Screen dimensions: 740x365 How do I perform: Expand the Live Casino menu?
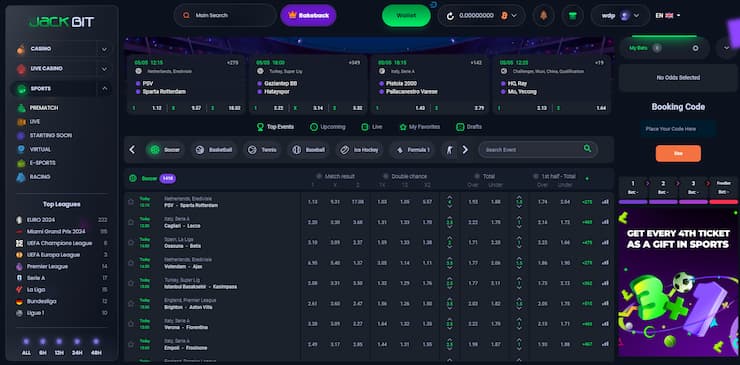click(x=104, y=69)
